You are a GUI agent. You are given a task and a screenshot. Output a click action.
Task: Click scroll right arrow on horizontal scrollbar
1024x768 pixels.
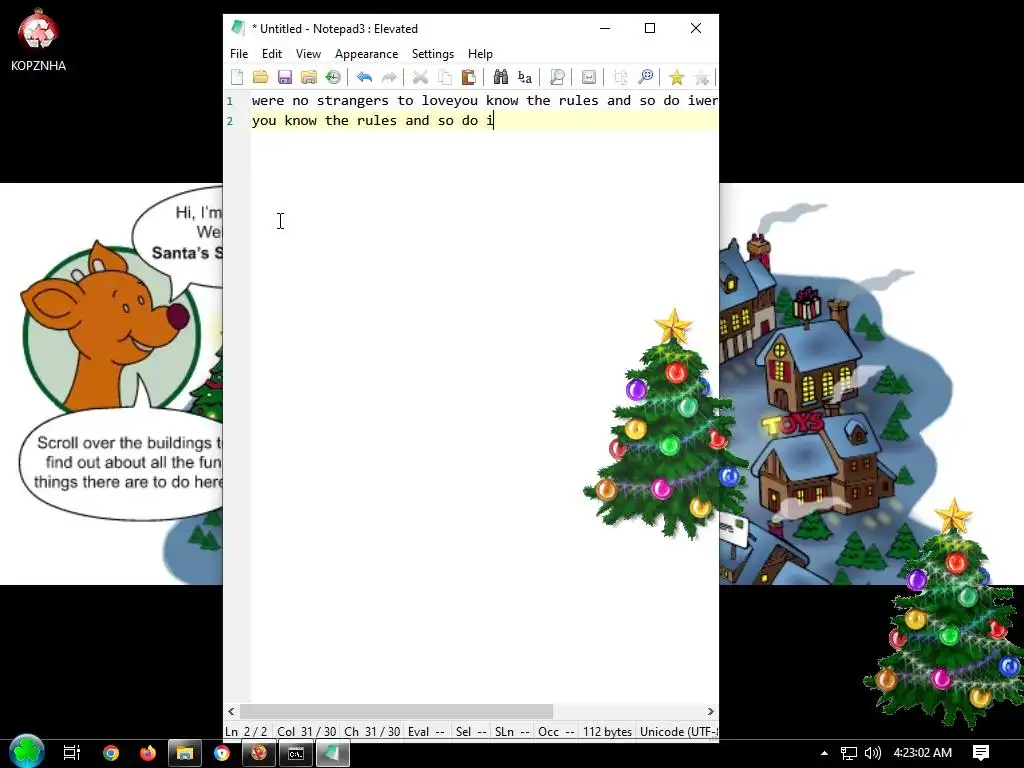(711, 711)
